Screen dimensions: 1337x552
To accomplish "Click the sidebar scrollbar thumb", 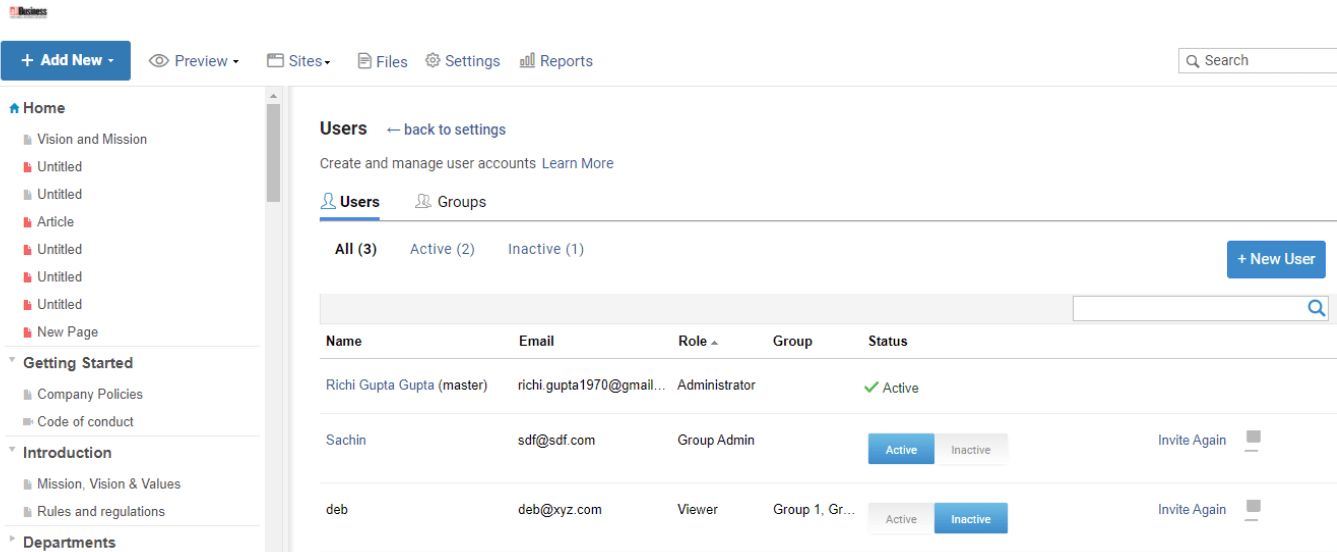I will click(x=273, y=153).
